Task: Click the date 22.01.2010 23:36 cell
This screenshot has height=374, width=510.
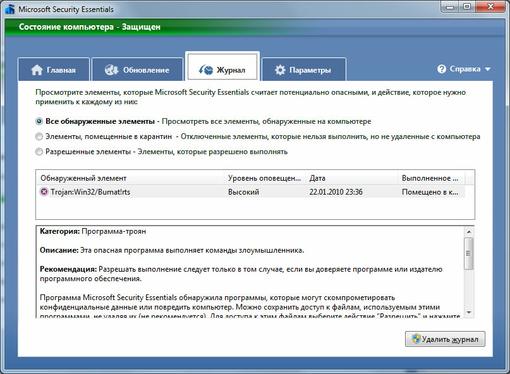Action: (x=336, y=192)
